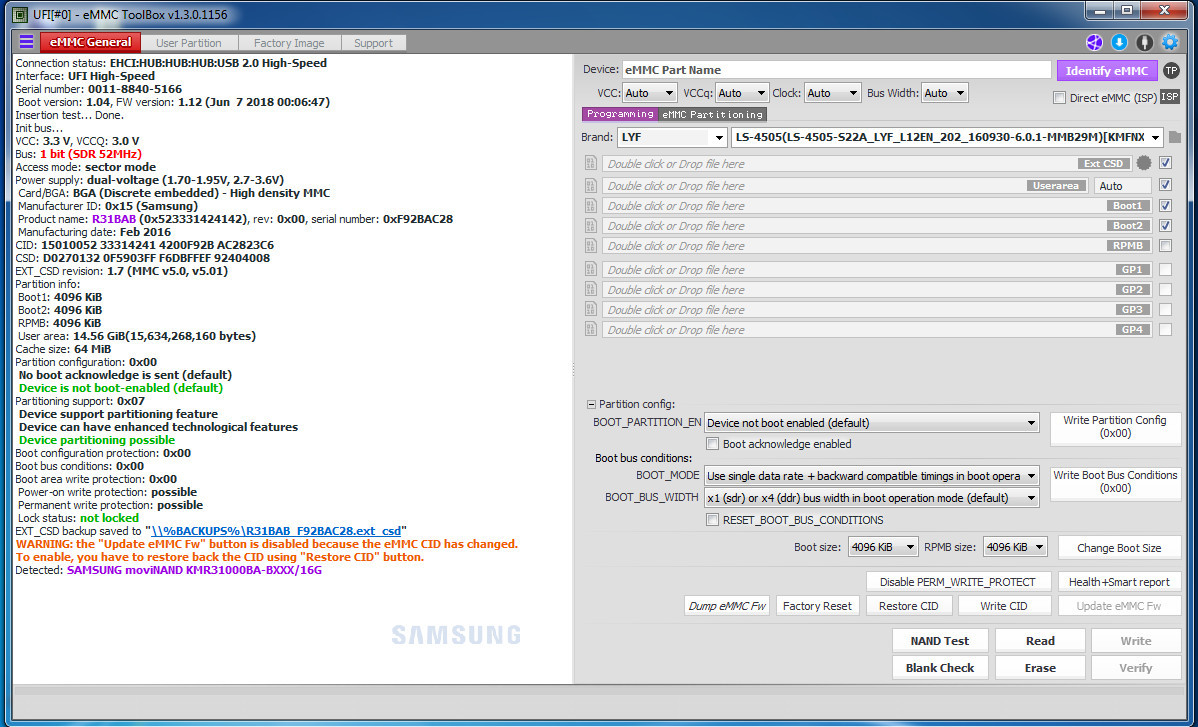Check RESET_BOOT_BUS_CONDITIONS checkbox
The image size is (1198, 727).
712,520
